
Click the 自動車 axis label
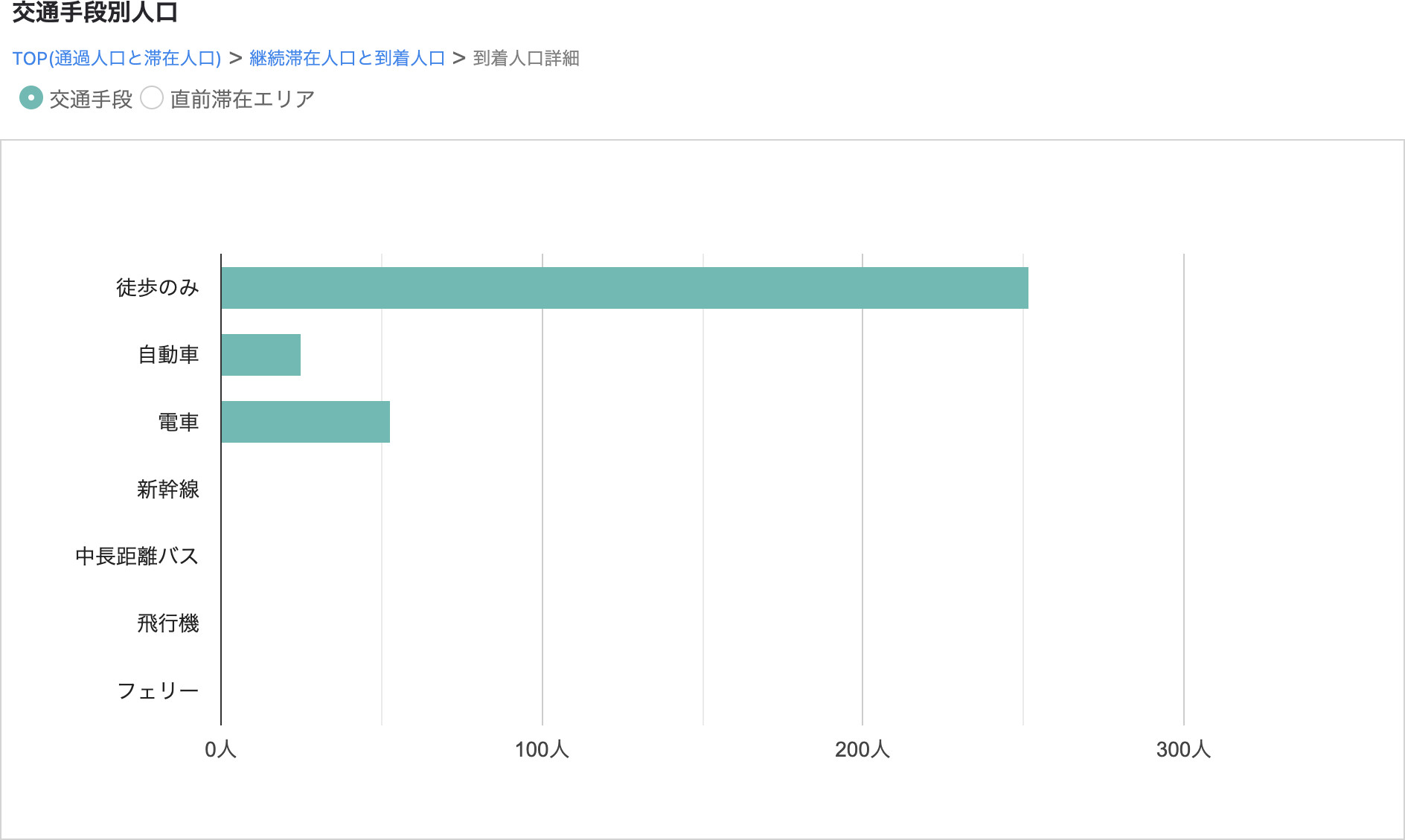coord(168,355)
